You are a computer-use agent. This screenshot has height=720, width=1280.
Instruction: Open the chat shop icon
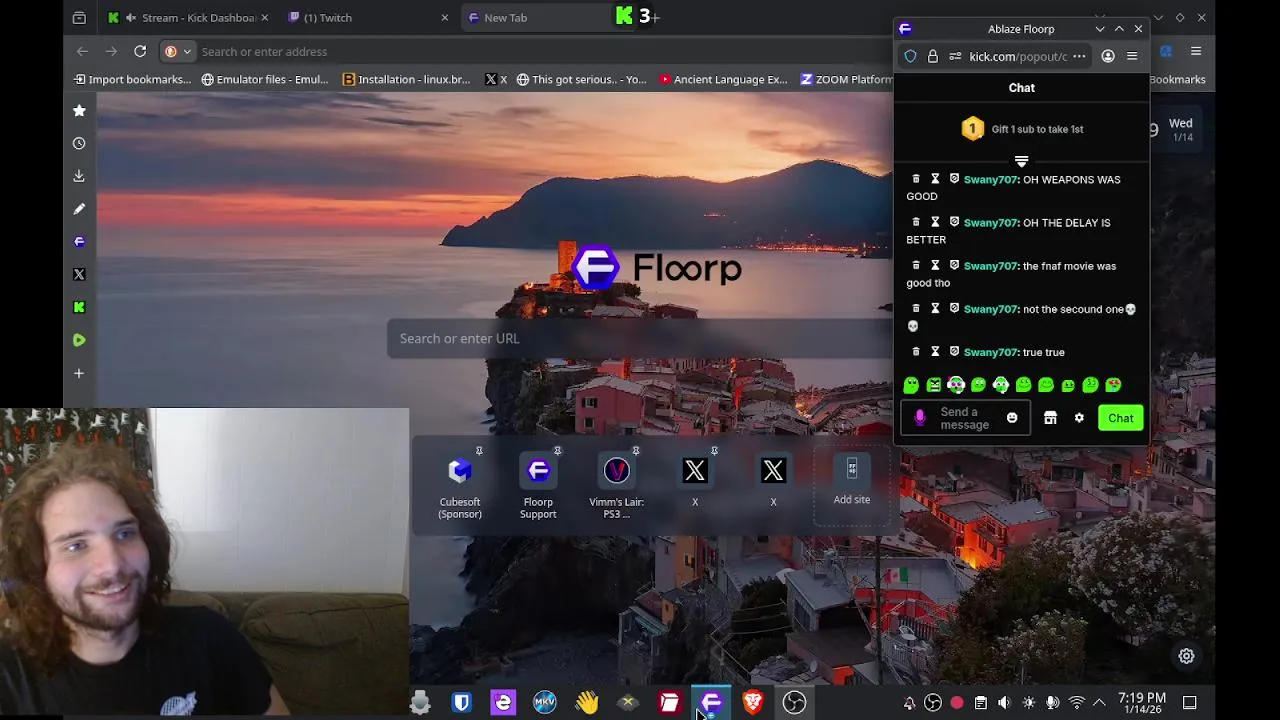click(x=1050, y=418)
